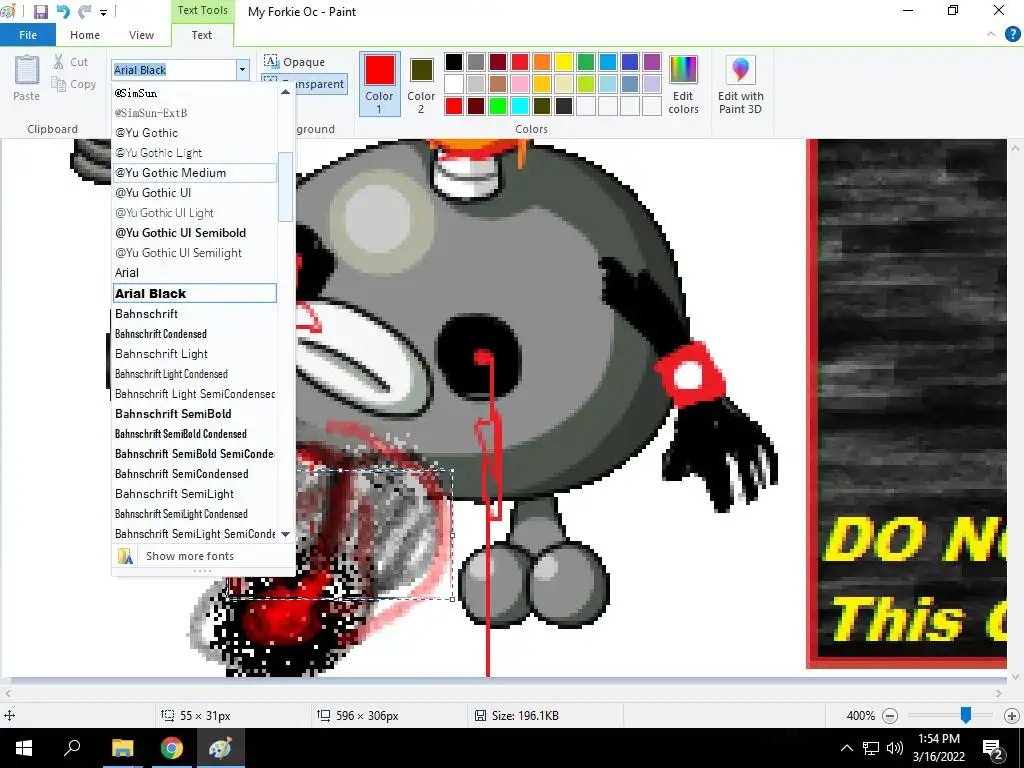Activate the Color 2 background button
This screenshot has height=768, width=1024.
click(421, 84)
